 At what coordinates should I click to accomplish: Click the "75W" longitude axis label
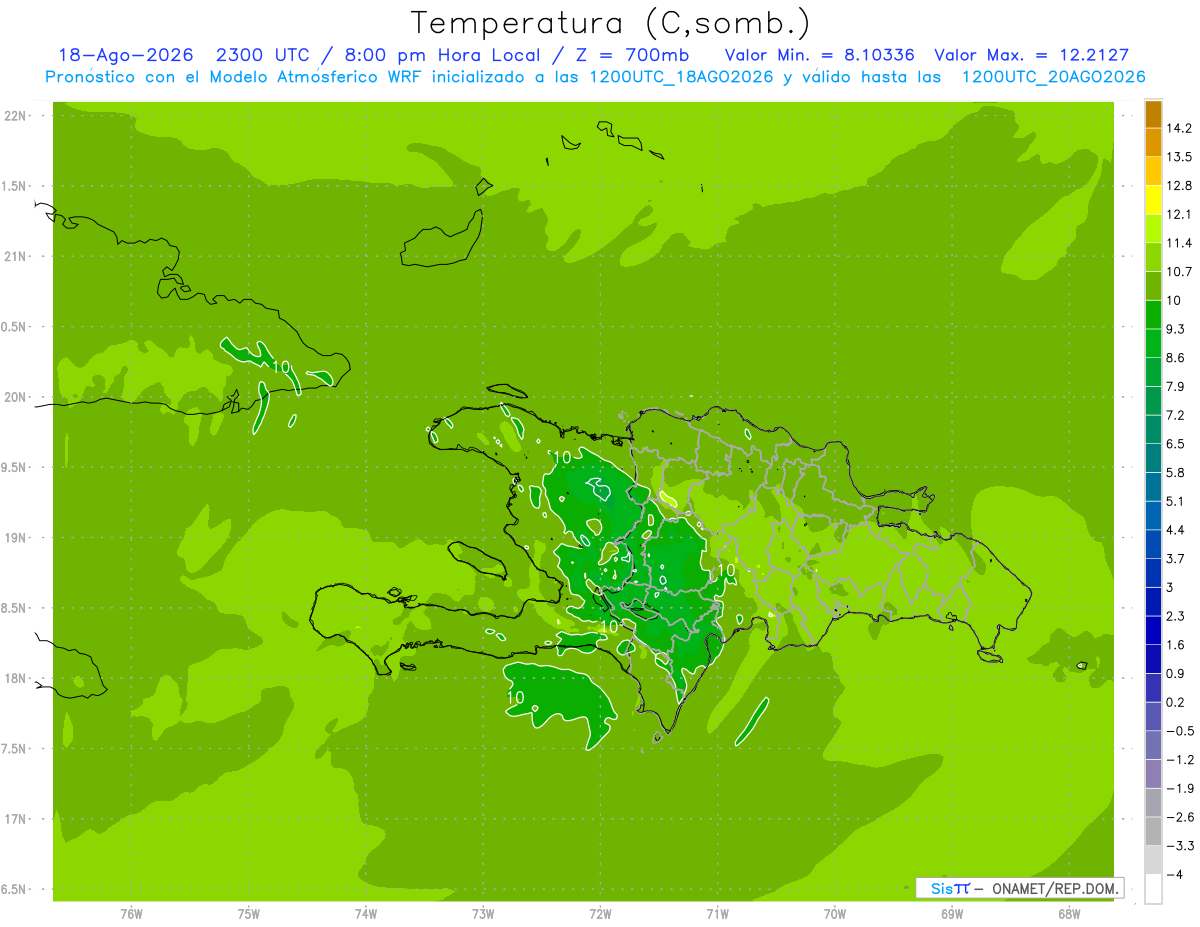249,914
